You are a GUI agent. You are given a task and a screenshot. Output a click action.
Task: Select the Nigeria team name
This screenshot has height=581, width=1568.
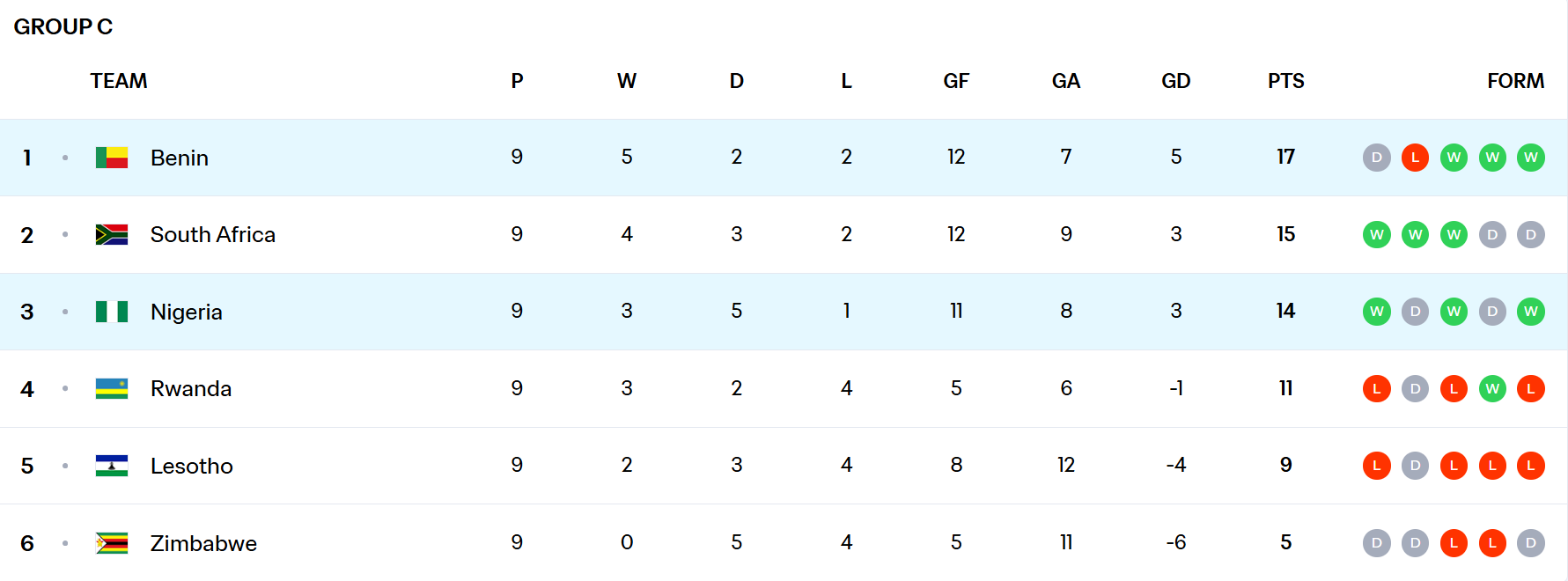[187, 312]
